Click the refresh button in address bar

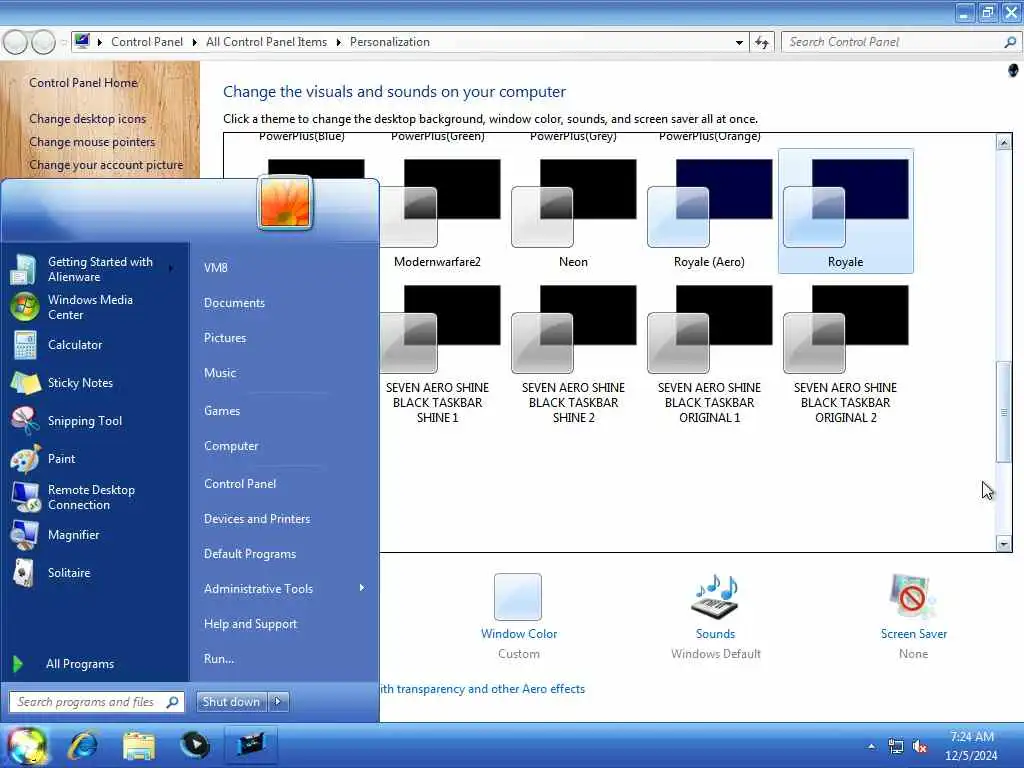[x=761, y=42]
